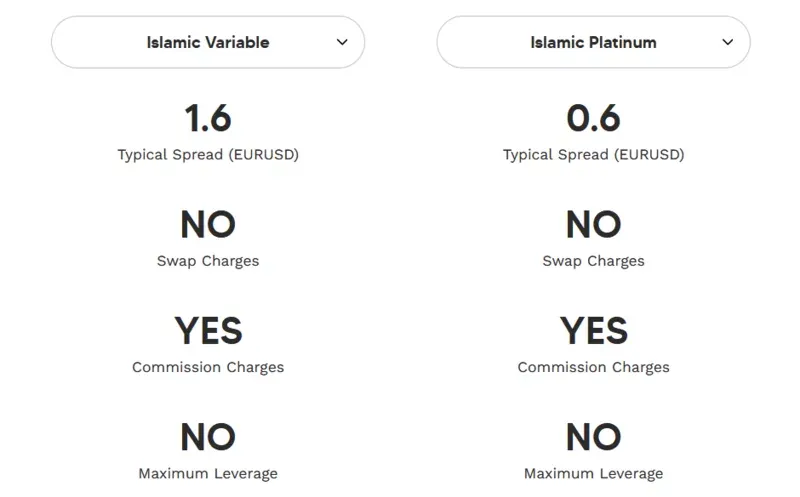The width and height of the screenshot is (800, 497).
Task: Click Commission Charges label in Variable column
Action: coord(208,367)
